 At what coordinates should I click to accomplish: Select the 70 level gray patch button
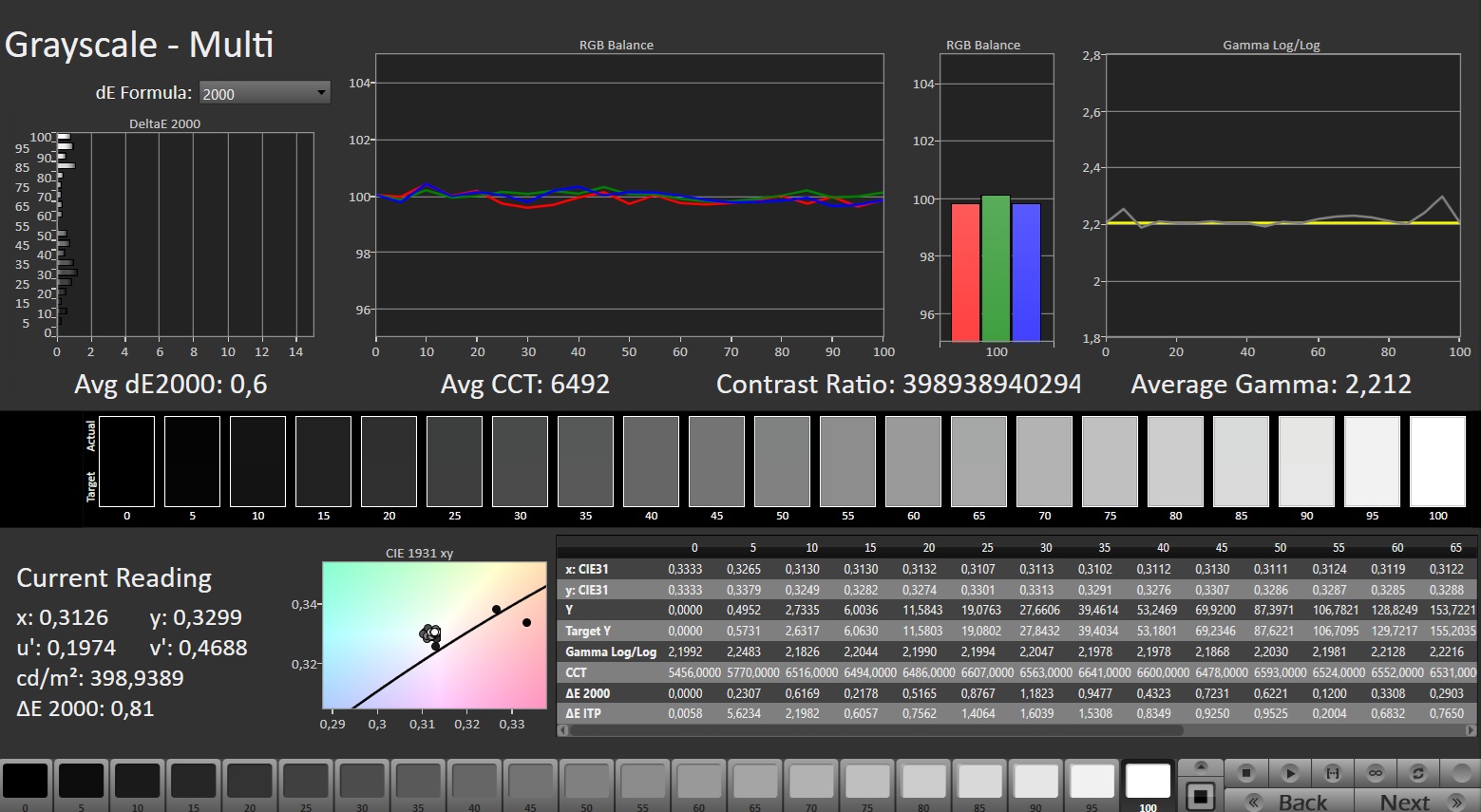(810, 784)
